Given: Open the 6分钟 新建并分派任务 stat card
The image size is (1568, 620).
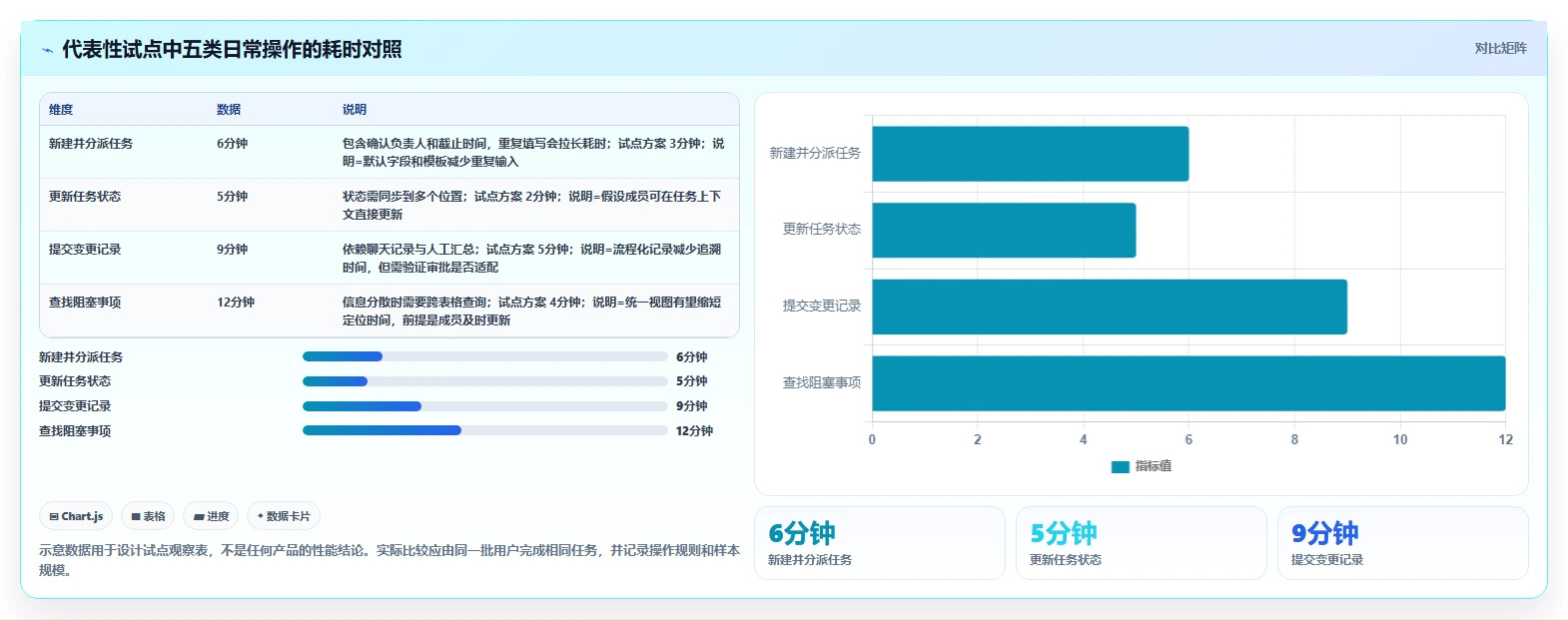Looking at the screenshot, I should (x=880, y=543).
